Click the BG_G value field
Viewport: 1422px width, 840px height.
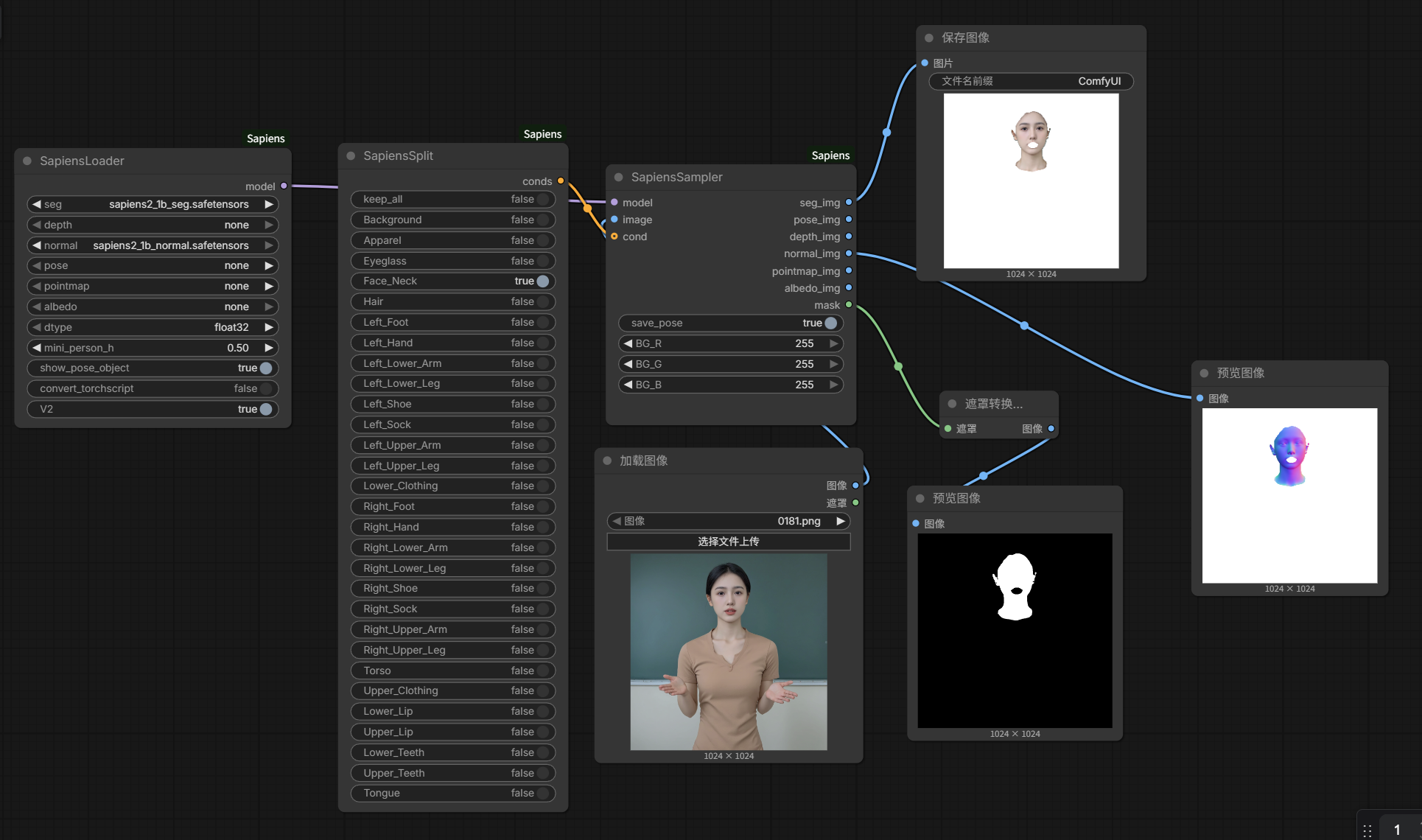pyautogui.click(x=731, y=364)
